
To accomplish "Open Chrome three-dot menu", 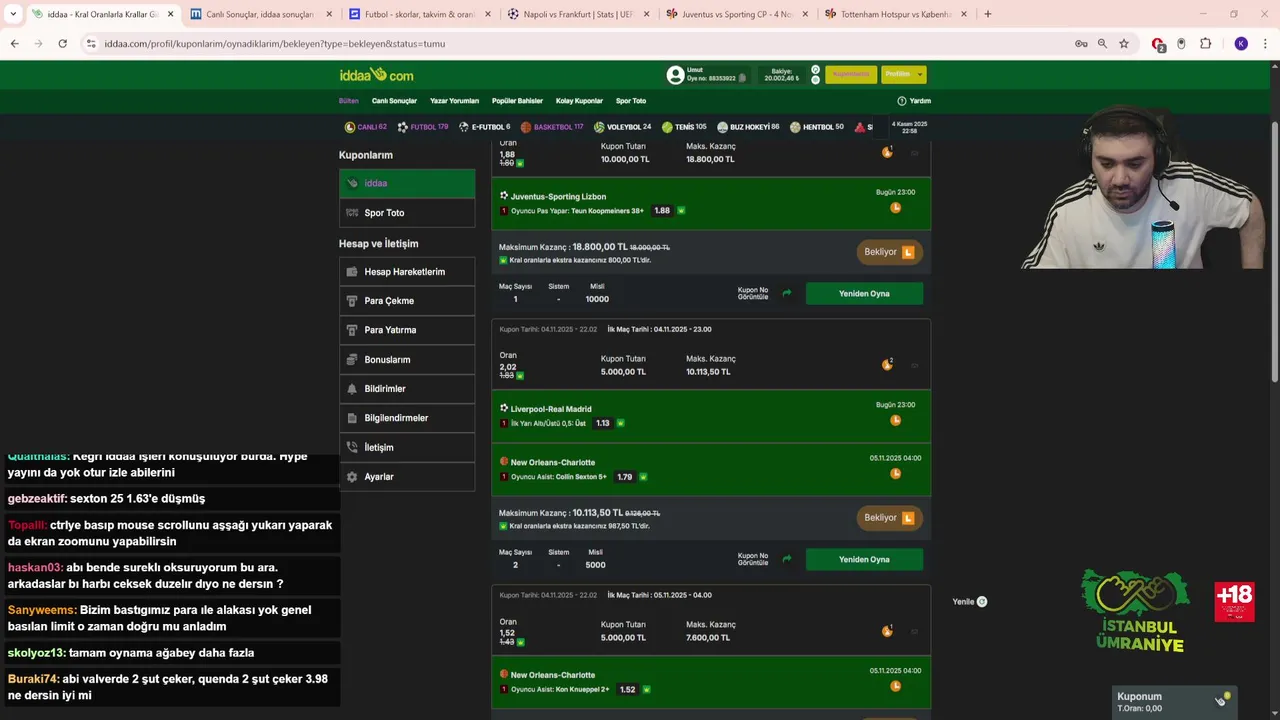I will [1266, 44].
